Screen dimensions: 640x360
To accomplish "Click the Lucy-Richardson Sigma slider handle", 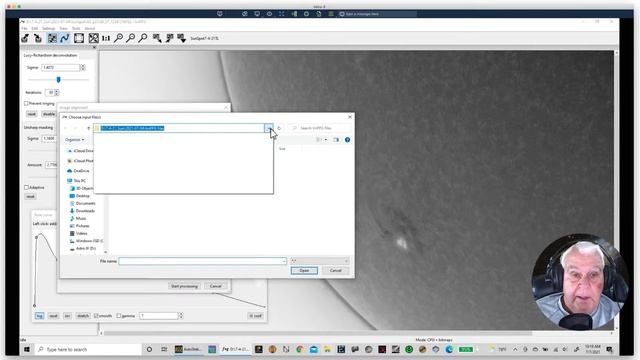I will pyautogui.click(x=58, y=80).
